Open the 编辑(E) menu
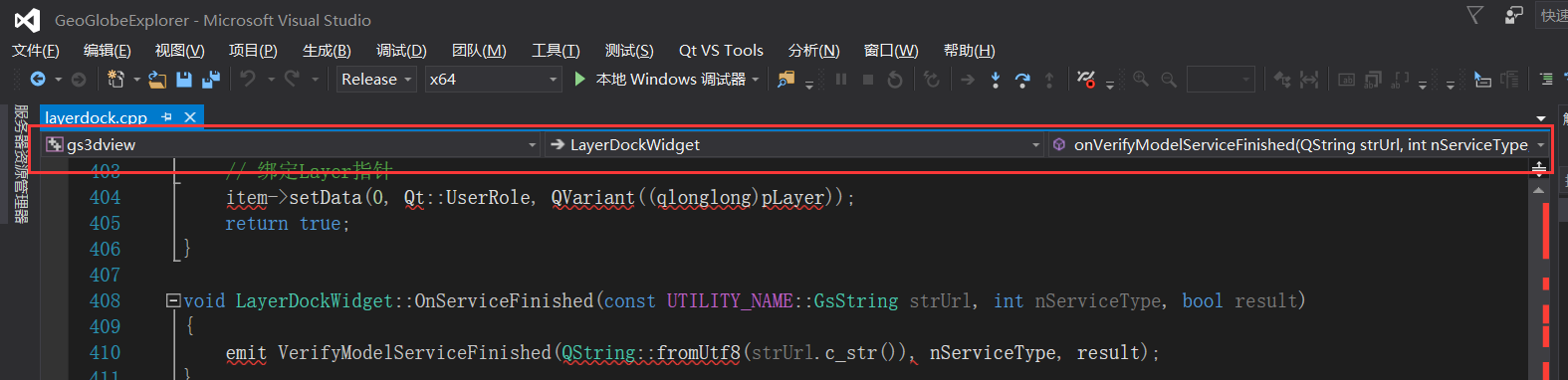The width and height of the screenshot is (1568, 380). (108, 51)
